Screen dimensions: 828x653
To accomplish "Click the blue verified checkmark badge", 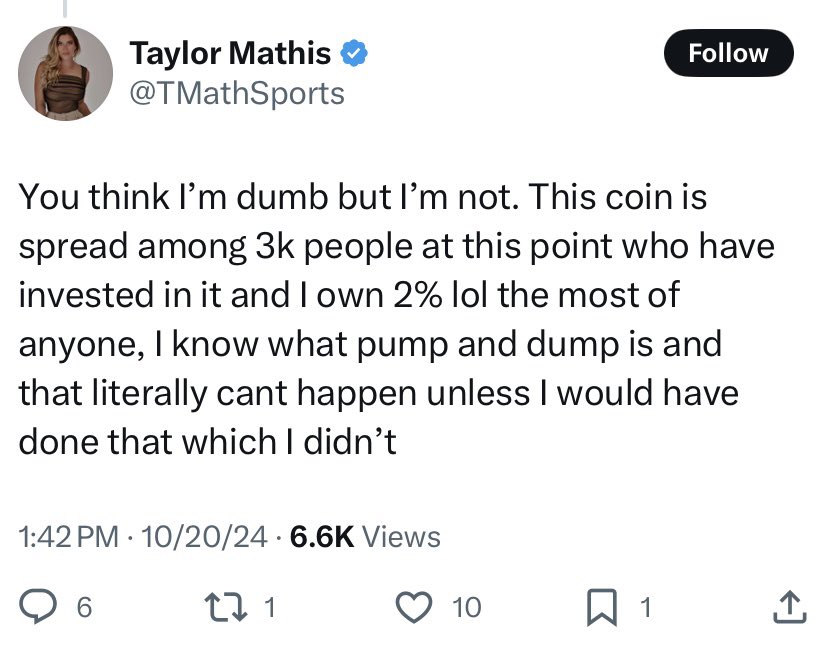I will click(354, 54).
